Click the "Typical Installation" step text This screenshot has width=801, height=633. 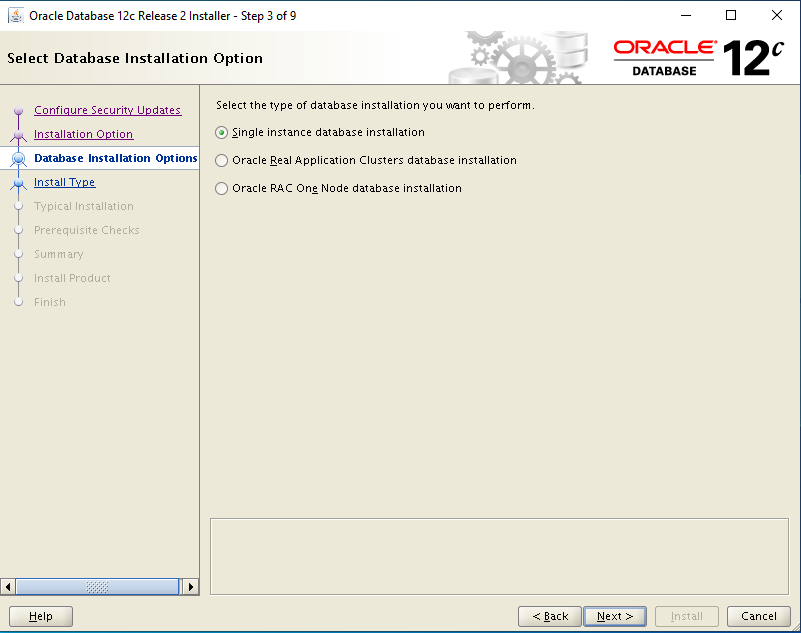click(84, 206)
